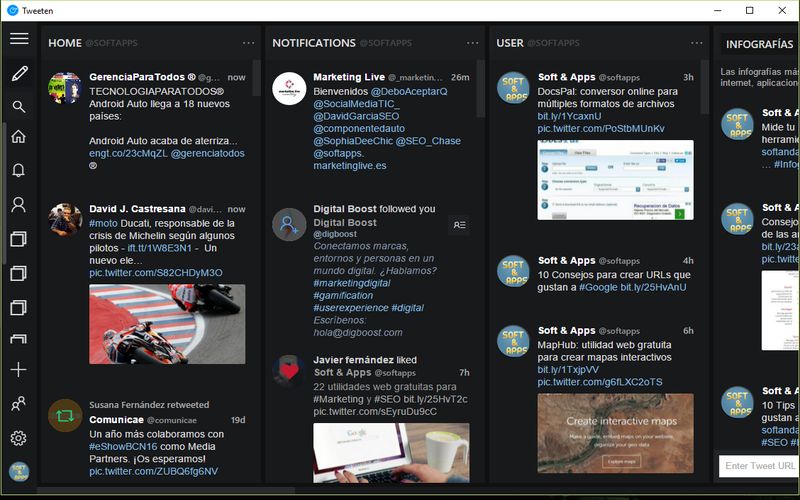Open bit.ly/1YcaxnU link
Screen dimensions: 800x500
(x=569, y=116)
